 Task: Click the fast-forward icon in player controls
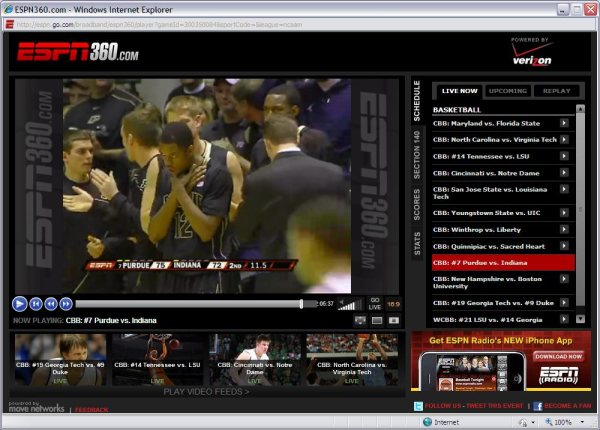(x=66, y=303)
